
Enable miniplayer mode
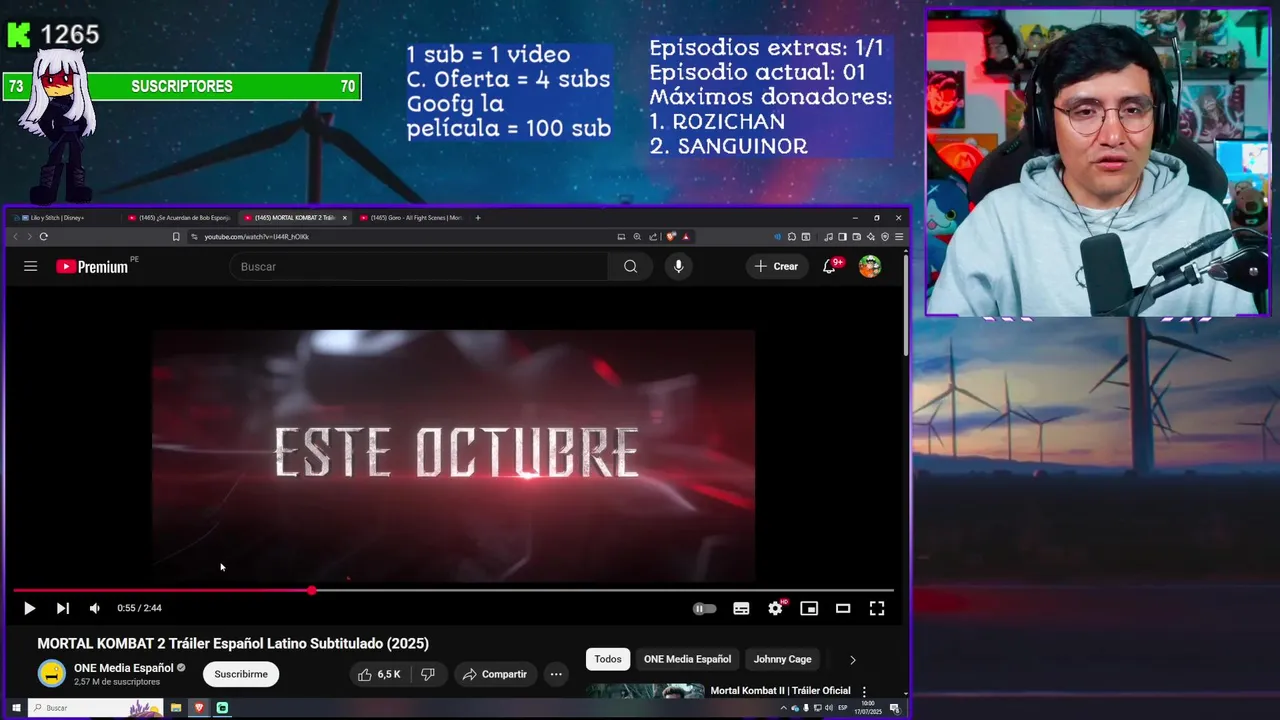[809, 608]
